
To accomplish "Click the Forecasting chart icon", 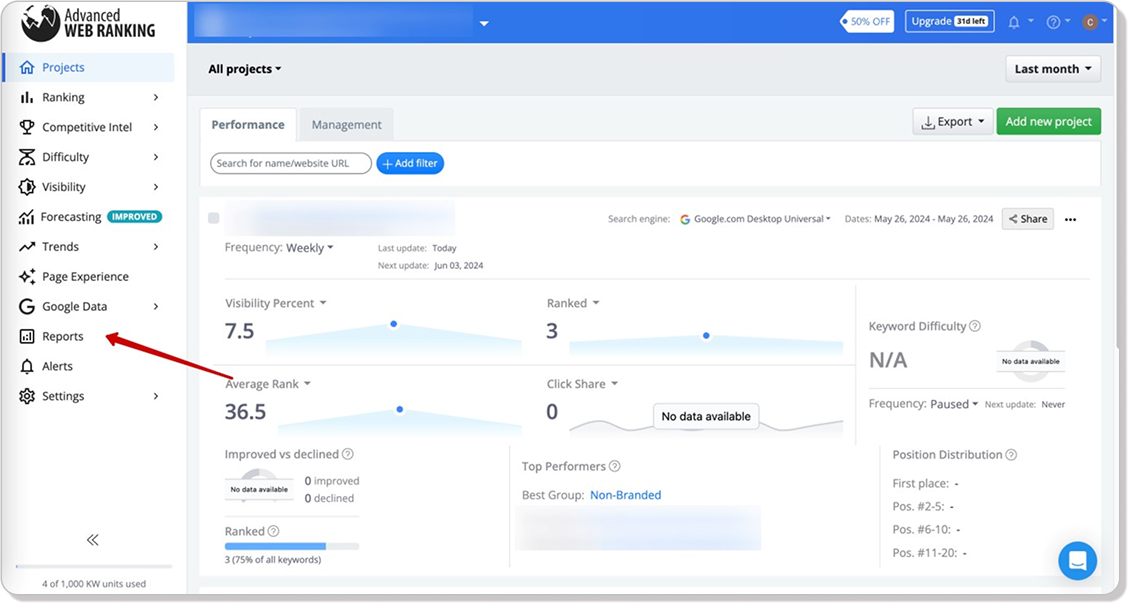I will click(x=27, y=217).
